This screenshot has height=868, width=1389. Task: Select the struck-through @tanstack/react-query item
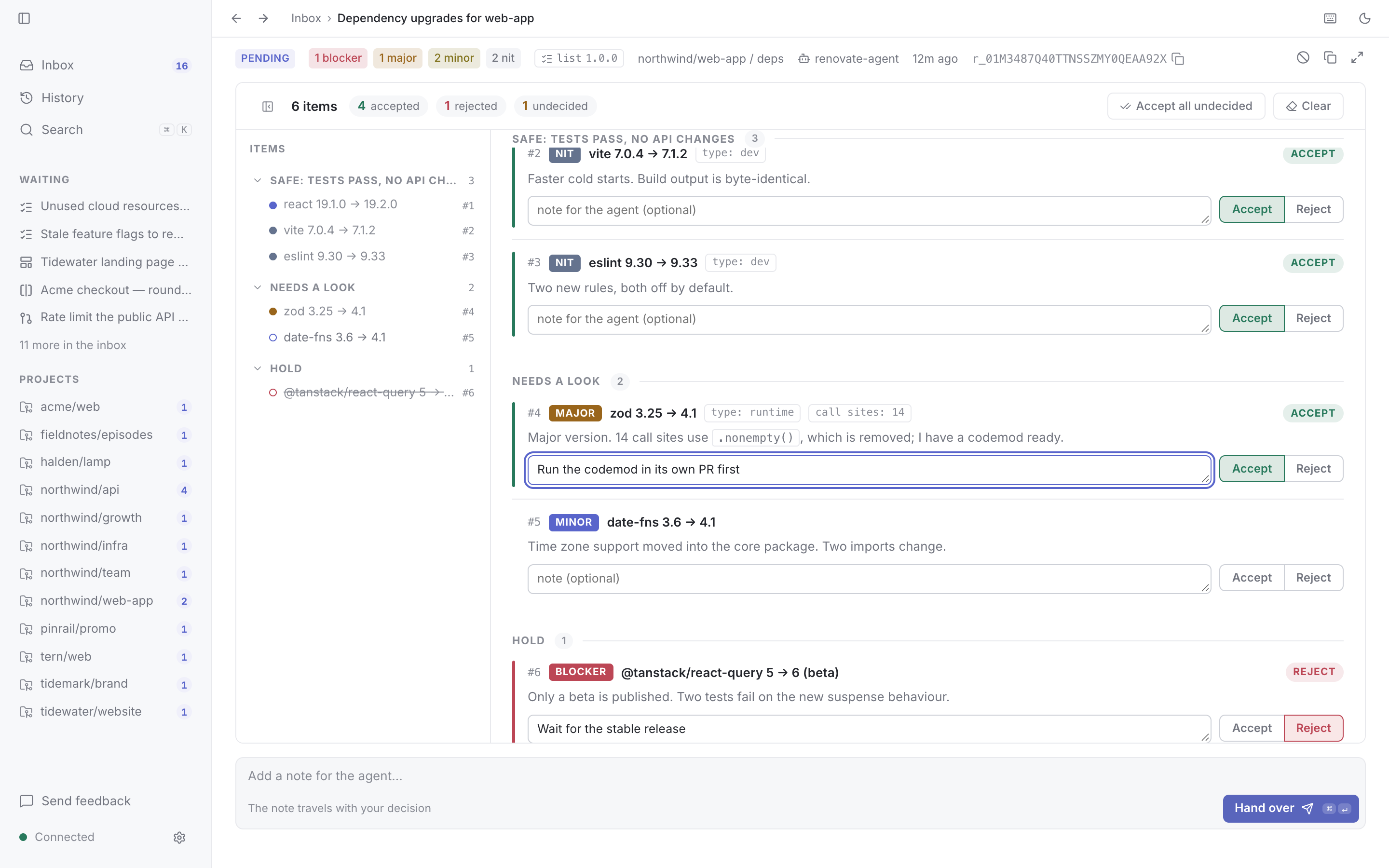371,393
